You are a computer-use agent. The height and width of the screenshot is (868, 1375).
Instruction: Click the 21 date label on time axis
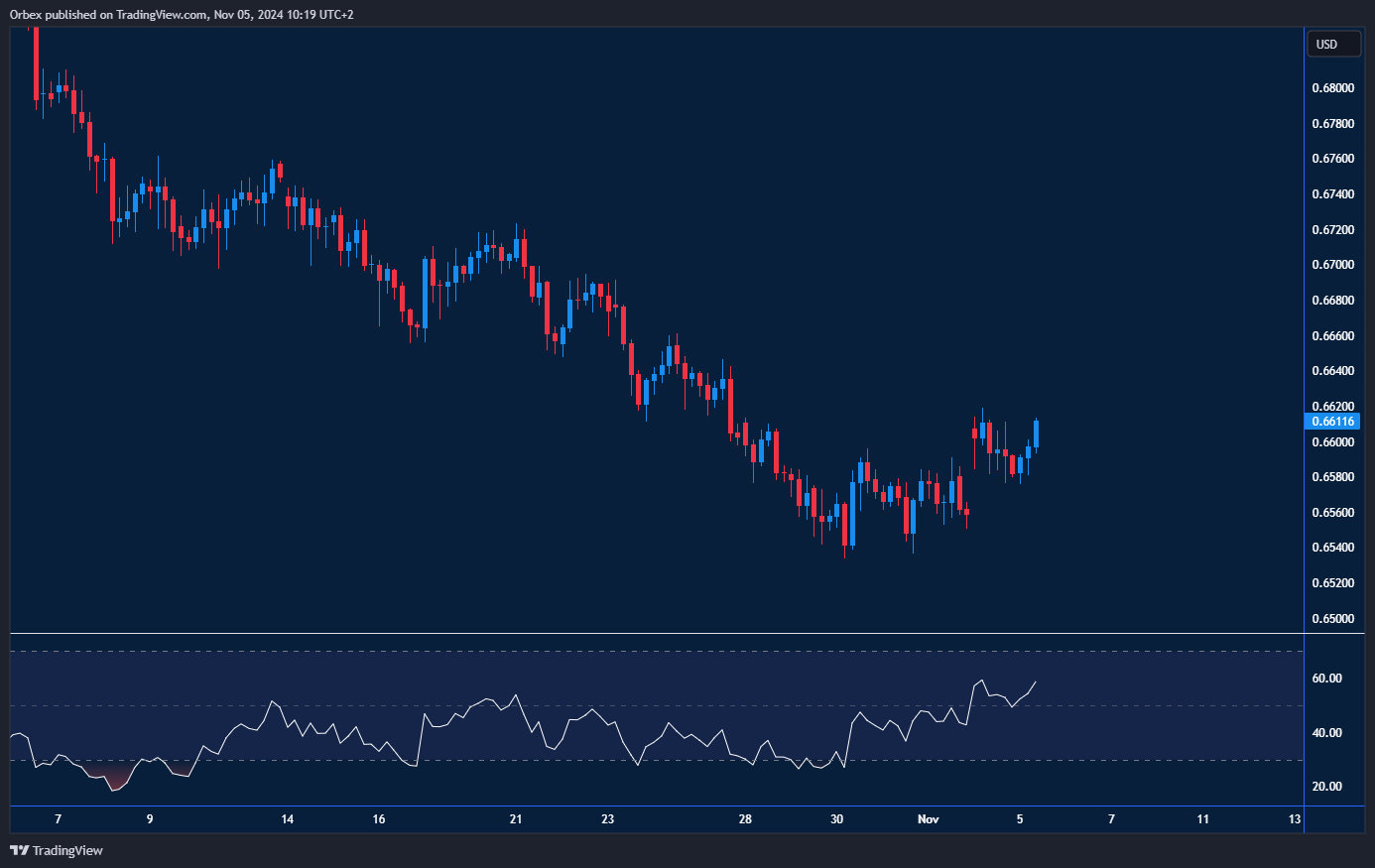[516, 819]
